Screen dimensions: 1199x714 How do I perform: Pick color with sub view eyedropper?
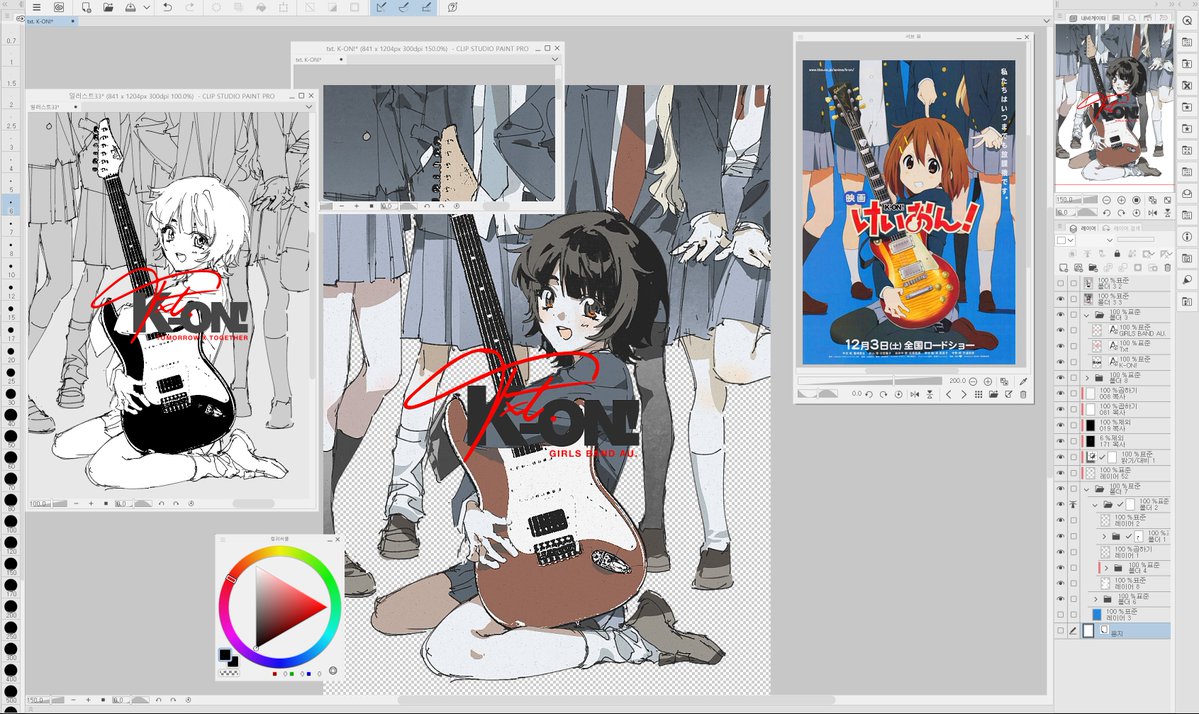(x=1023, y=381)
